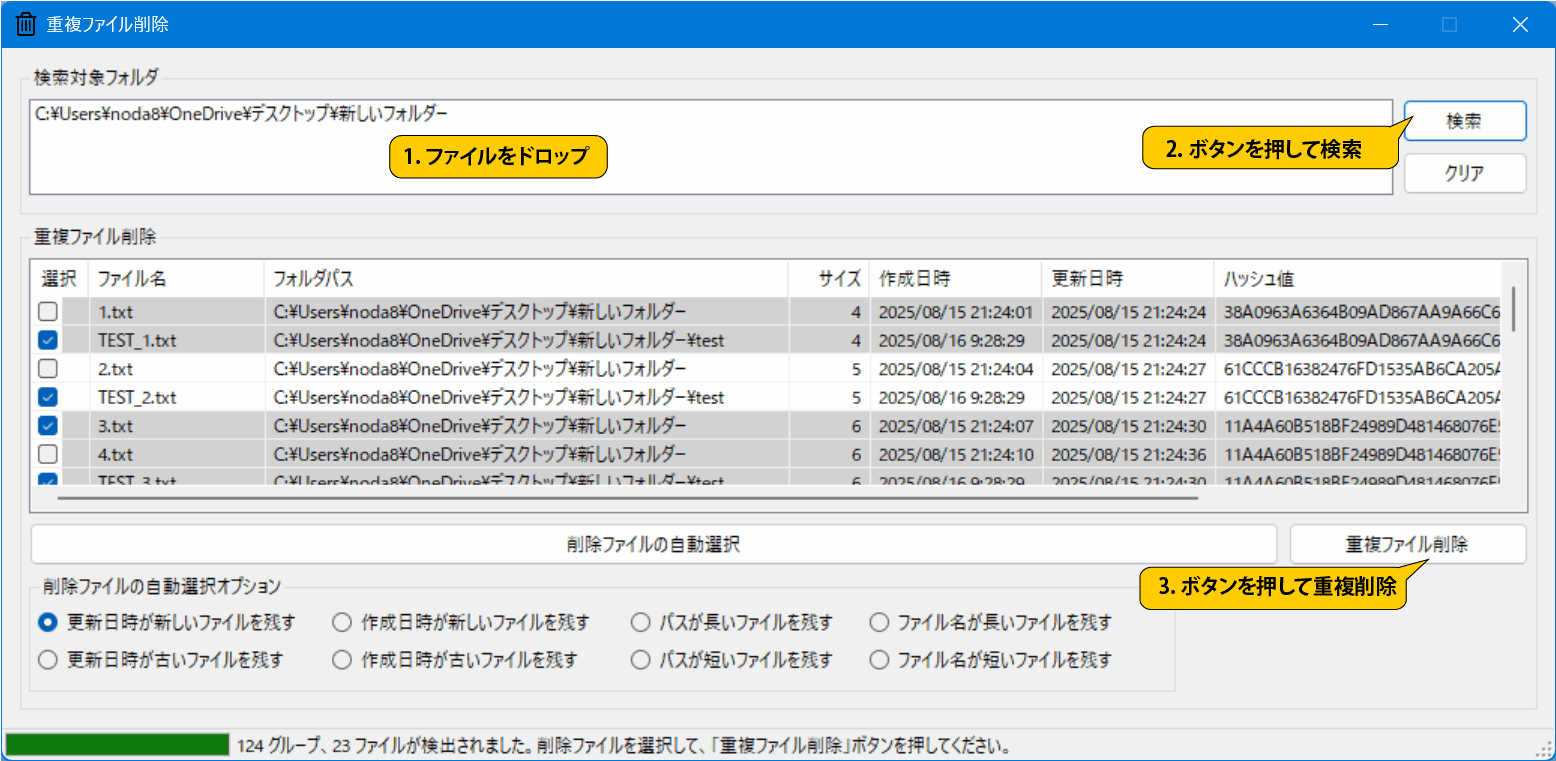Image resolution: width=1556 pixels, height=761 pixels.
Task: Uncheck the 3.txt row checkbox
Action: [47, 425]
